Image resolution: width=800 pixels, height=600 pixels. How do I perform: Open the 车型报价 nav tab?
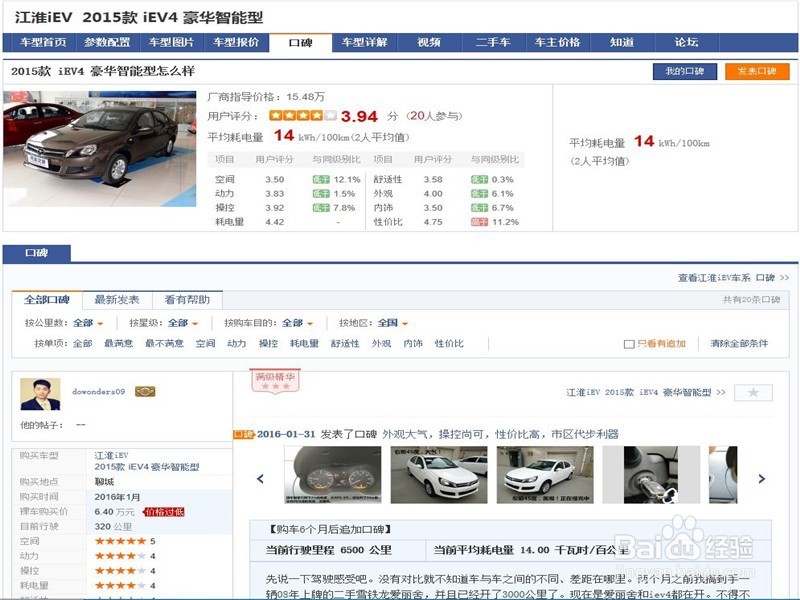pos(236,42)
